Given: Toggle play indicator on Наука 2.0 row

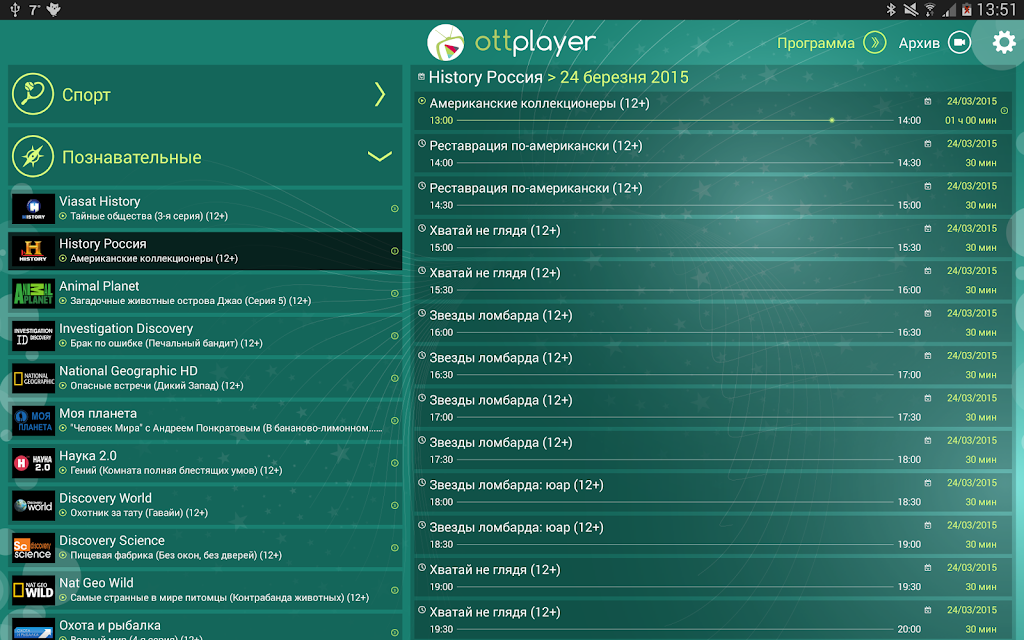Looking at the screenshot, I should pyautogui.click(x=394, y=464).
